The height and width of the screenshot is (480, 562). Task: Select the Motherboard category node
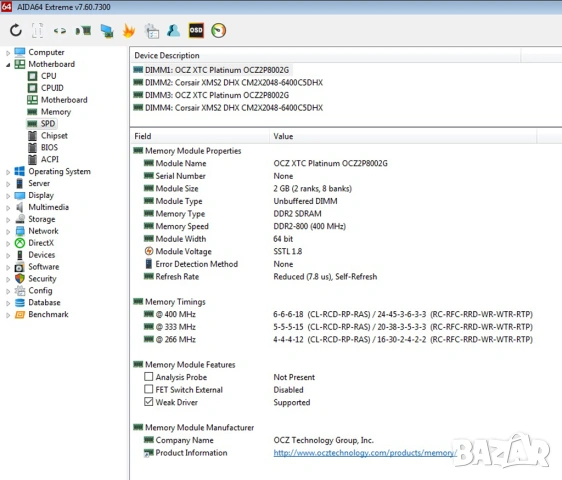point(52,64)
